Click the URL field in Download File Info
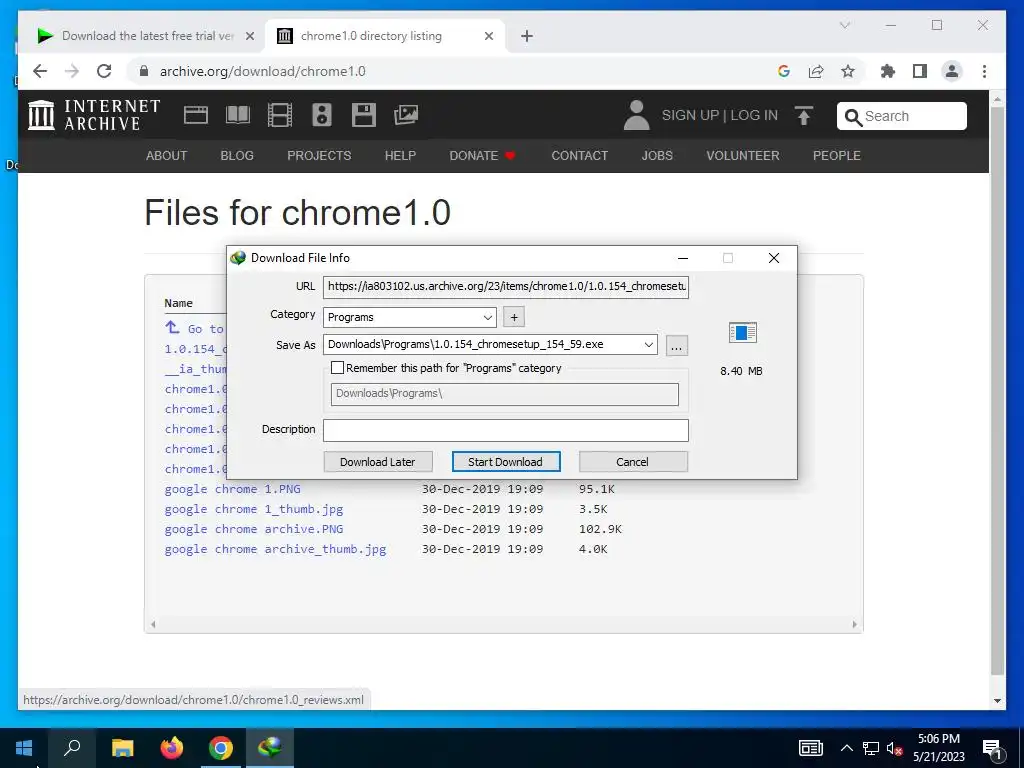Screen dimensions: 1024x768 click(505, 287)
